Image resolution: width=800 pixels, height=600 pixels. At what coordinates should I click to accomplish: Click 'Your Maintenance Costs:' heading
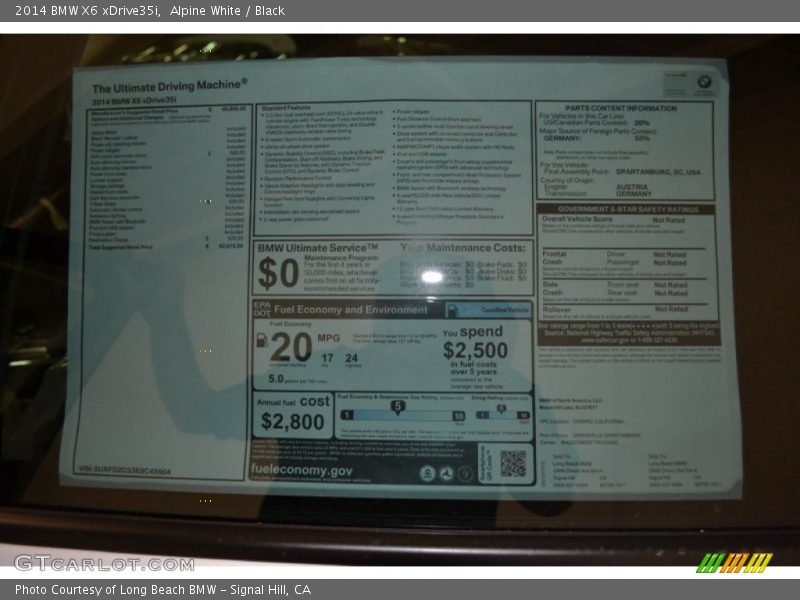coord(463,248)
